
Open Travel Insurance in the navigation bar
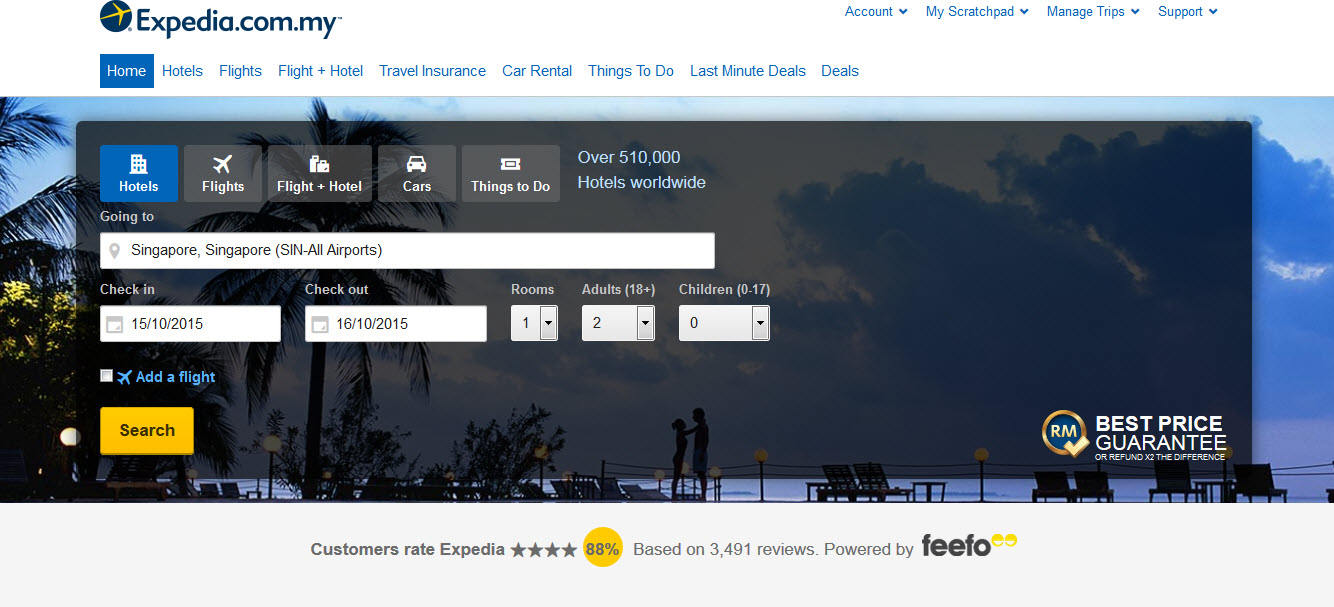click(x=432, y=71)
